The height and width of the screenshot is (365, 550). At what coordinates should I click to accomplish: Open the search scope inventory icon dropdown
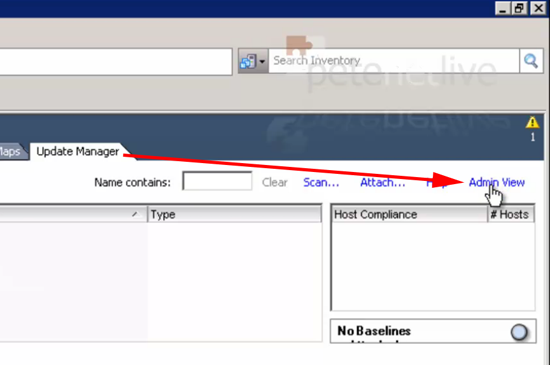[253, 61]
